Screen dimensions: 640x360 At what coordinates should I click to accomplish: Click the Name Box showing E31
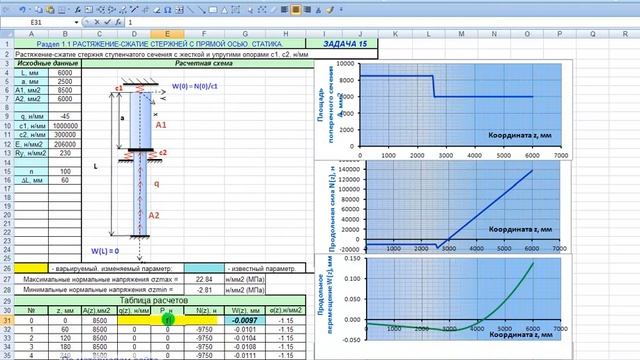tap(36, 22)
